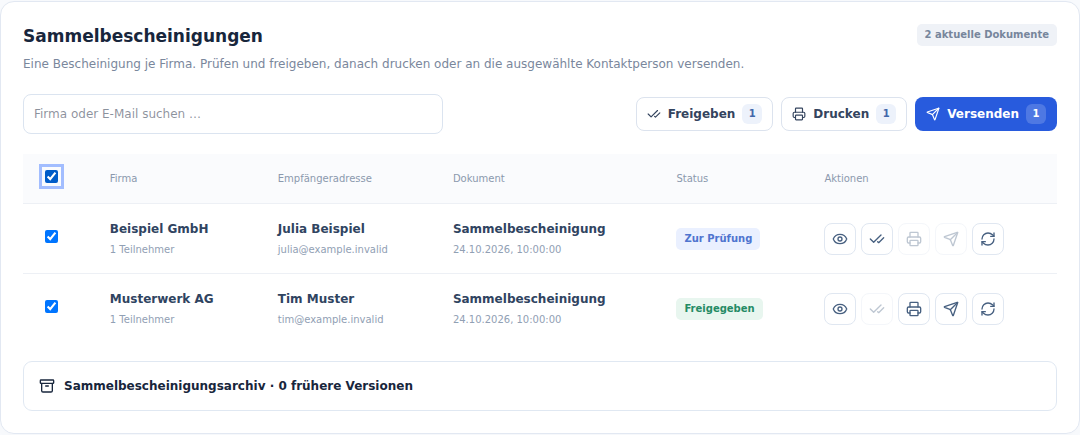Click the 'Freigegeben' status badge
The width and height of the screenshot is (1080, 435).
[719, 309]
